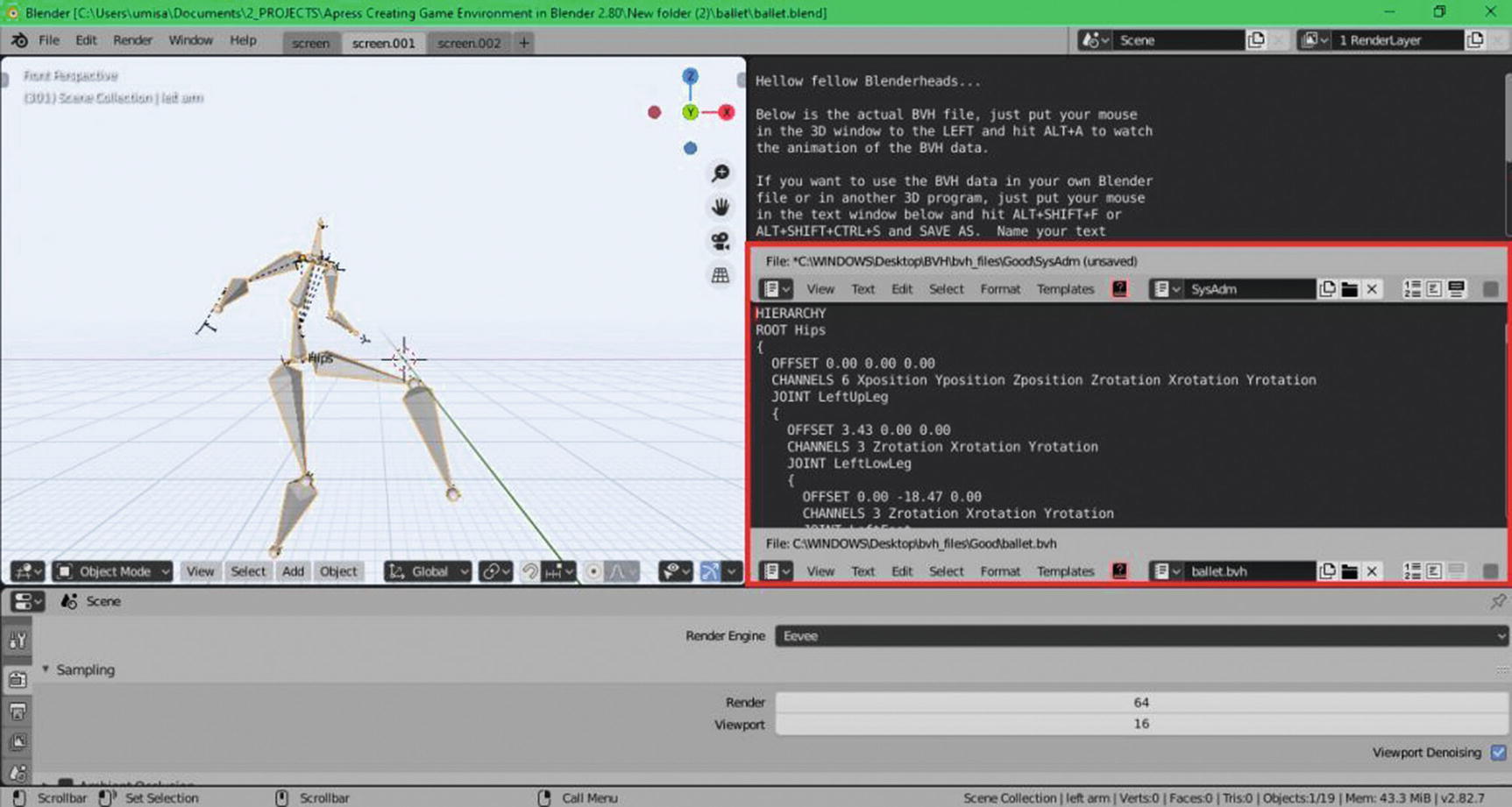
Task: Click the pan hand icon in the viewport
Action: [x=721, y=207]
